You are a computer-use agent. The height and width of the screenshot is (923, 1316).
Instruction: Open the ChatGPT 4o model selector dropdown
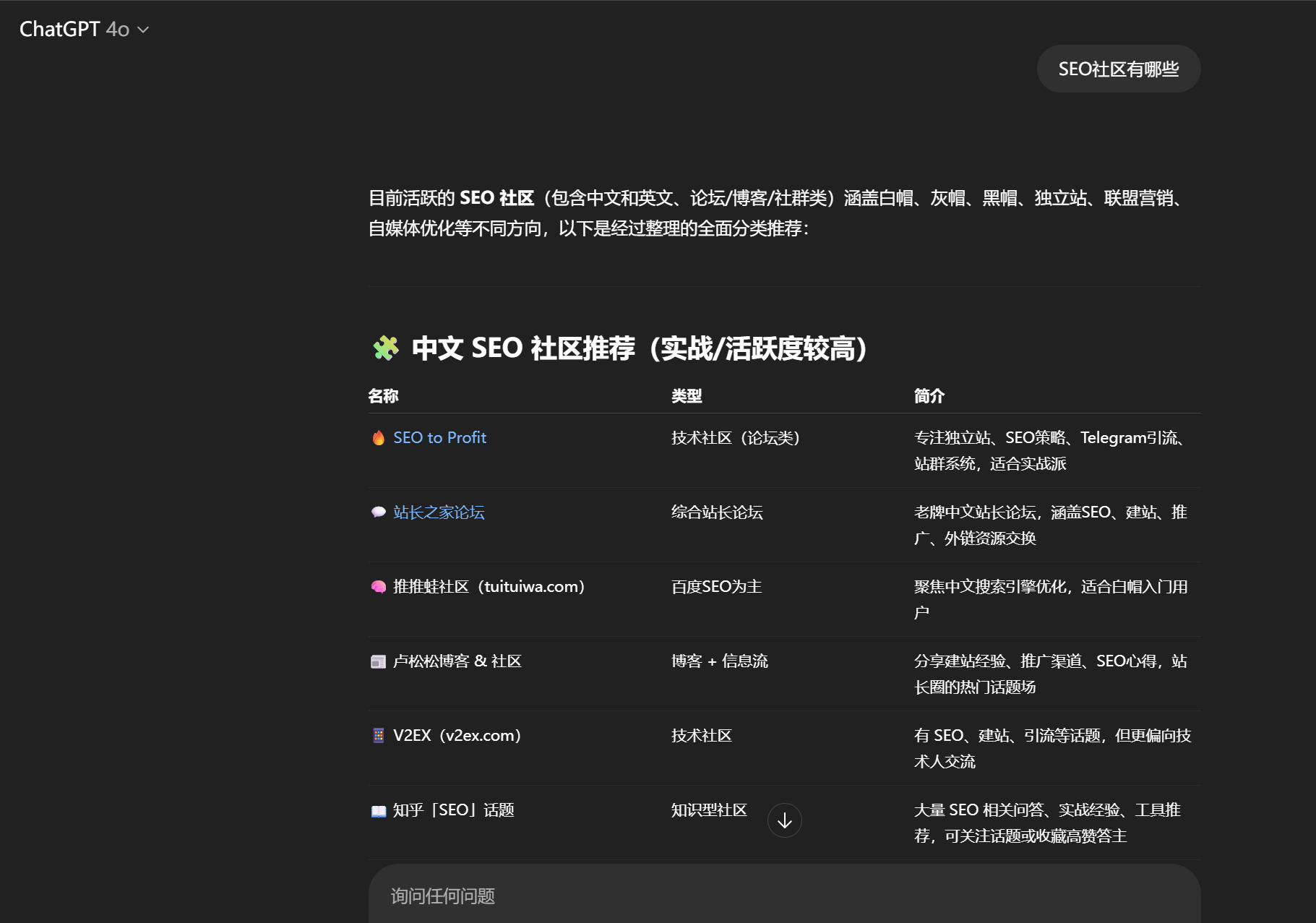tap(84, 29)
